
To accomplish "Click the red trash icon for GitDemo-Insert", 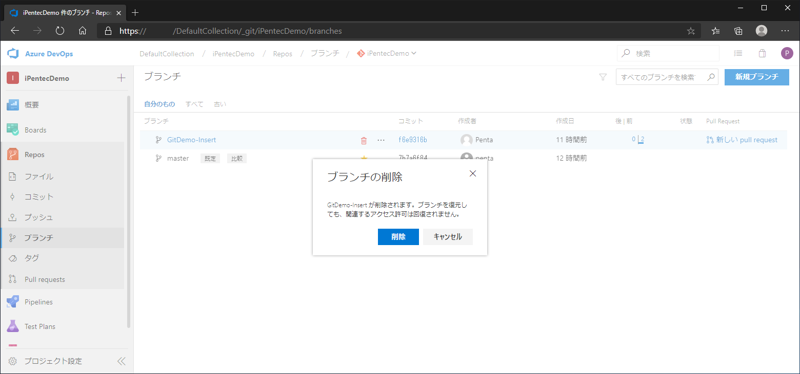I will point(364,140).
